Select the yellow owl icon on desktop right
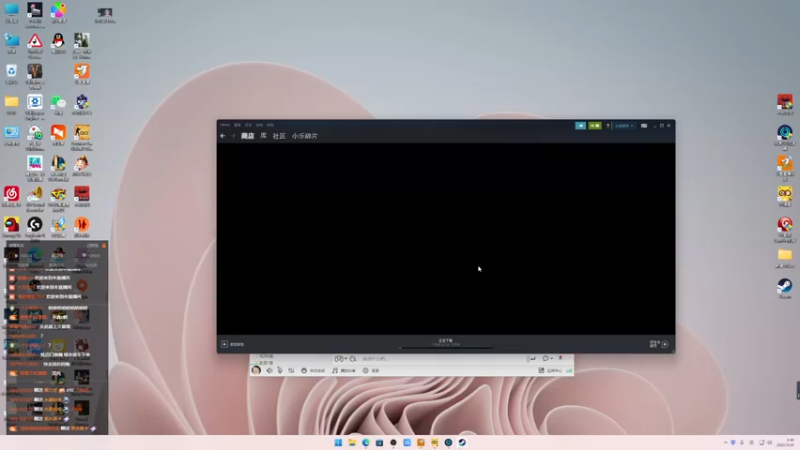The height and width of the screenshot is (450, 800). 785,196
